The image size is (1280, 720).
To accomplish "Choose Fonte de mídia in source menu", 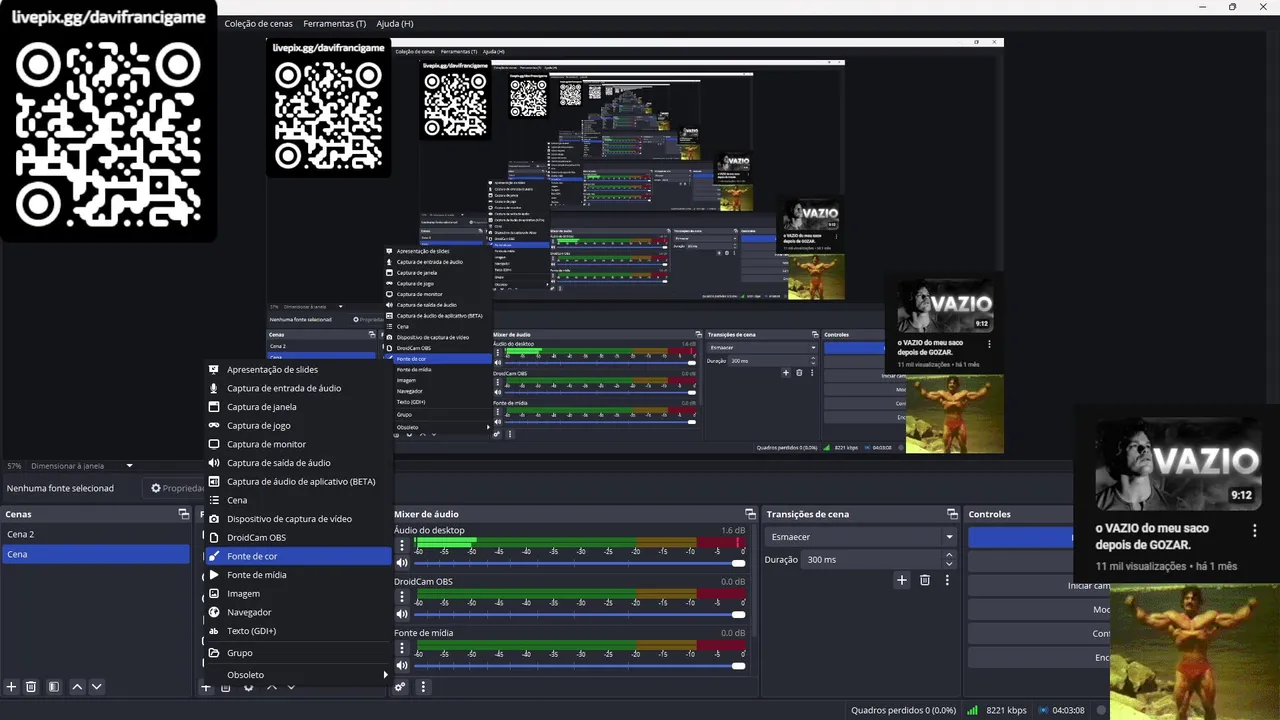I will (x=298, y=575).
